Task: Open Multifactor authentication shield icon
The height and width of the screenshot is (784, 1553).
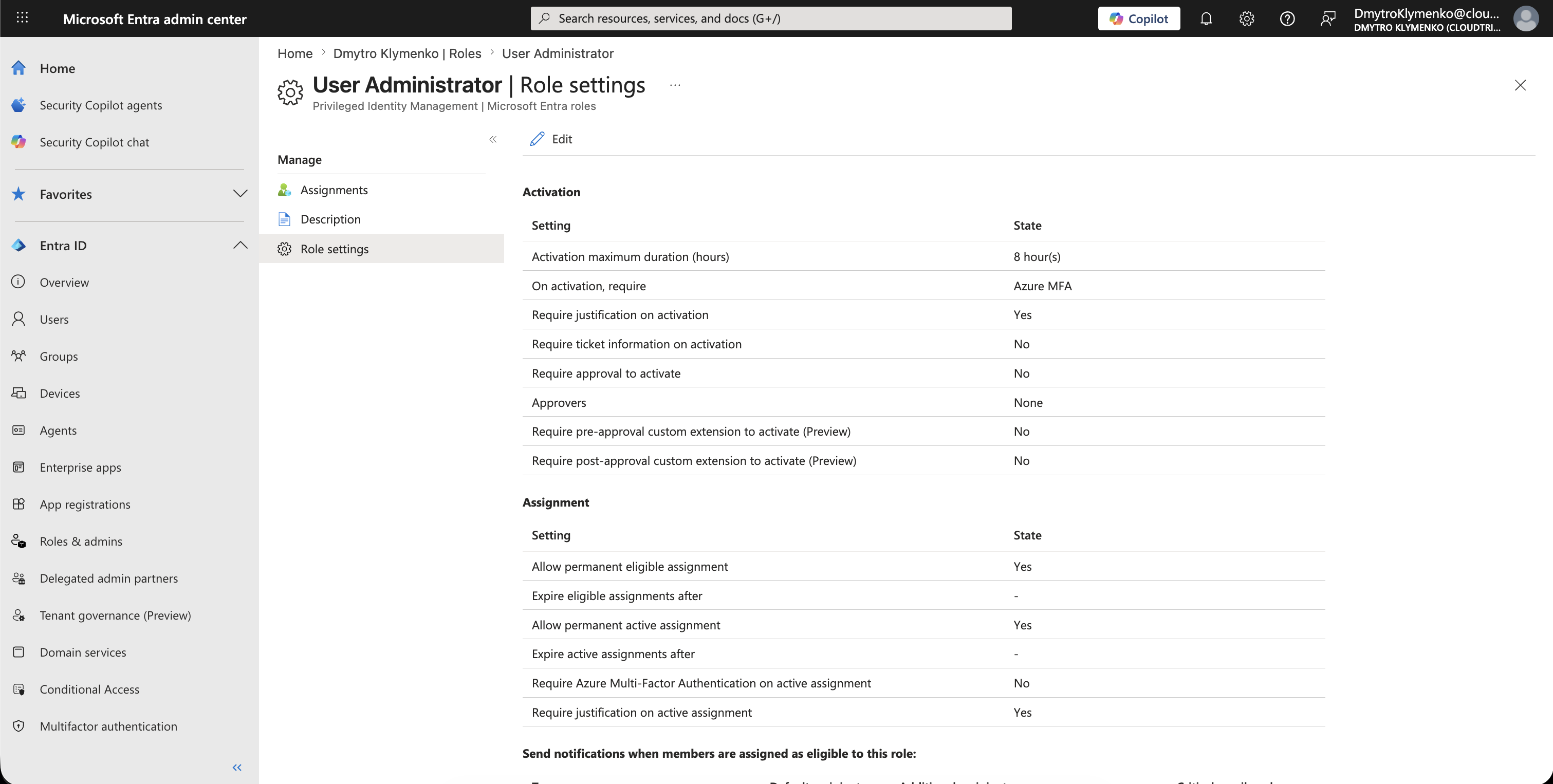Action: coord(19,726)
